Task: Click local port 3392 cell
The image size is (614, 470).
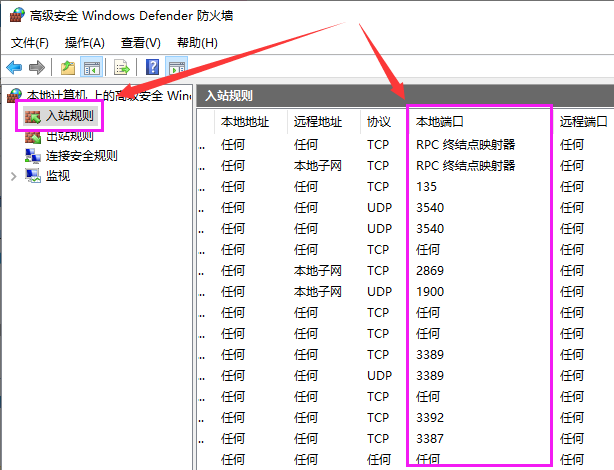Action: 430,418
